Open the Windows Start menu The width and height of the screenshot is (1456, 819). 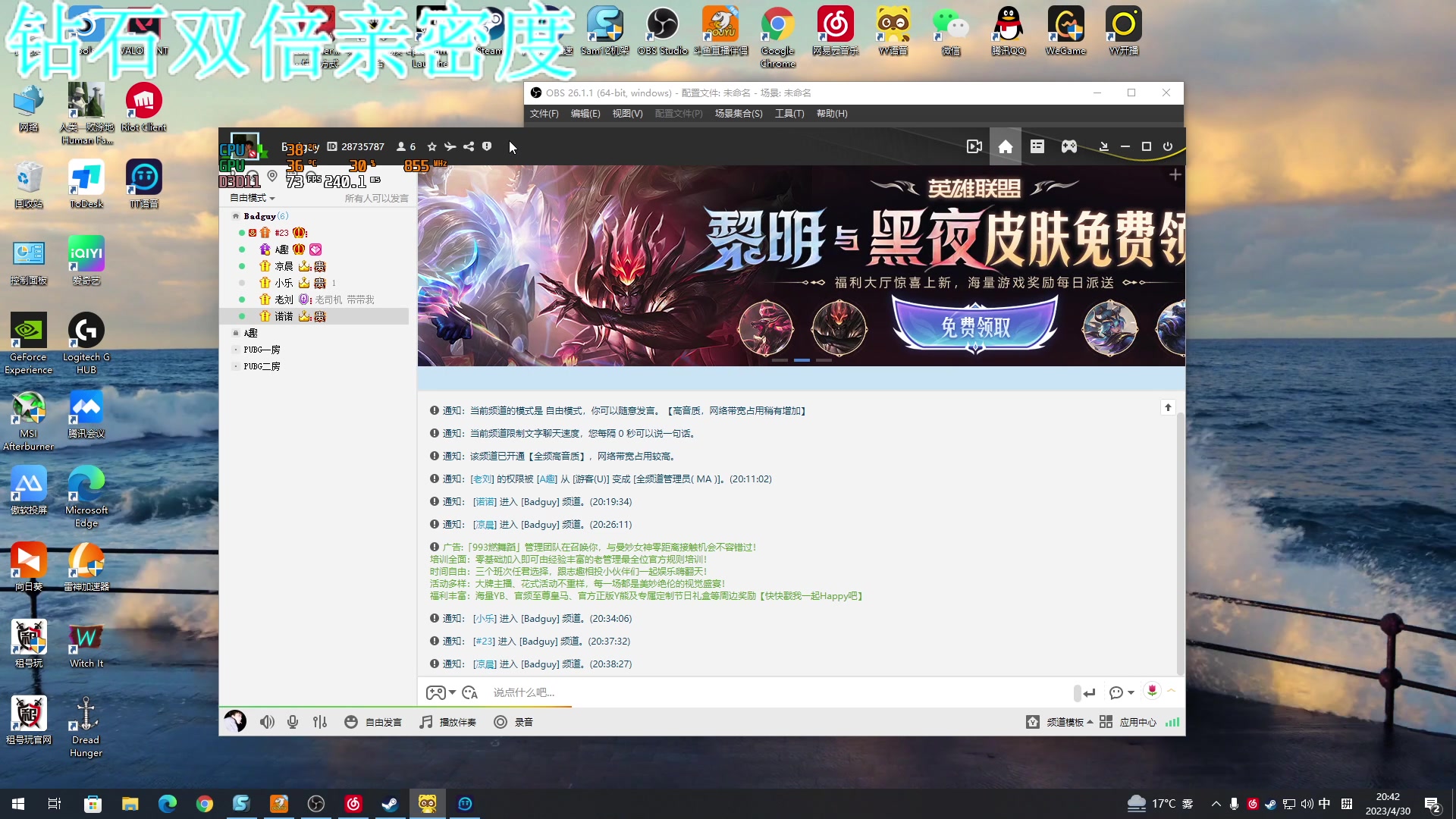click(x=18, y=804)
